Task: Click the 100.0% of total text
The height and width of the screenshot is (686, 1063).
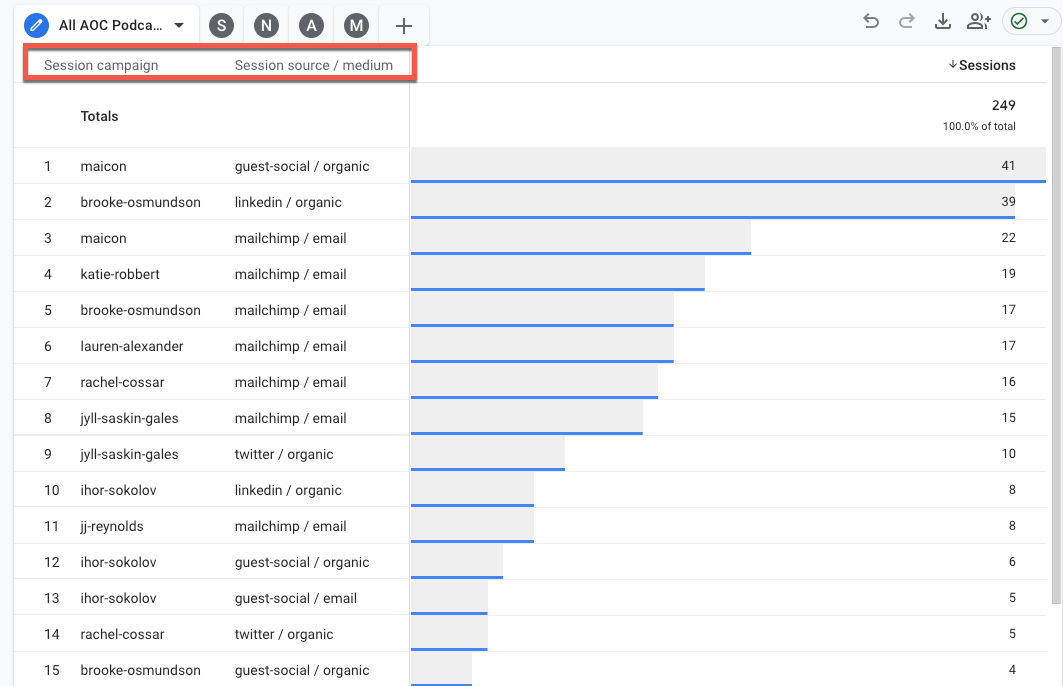Action: pyautogui.click(x=979, y=126)
